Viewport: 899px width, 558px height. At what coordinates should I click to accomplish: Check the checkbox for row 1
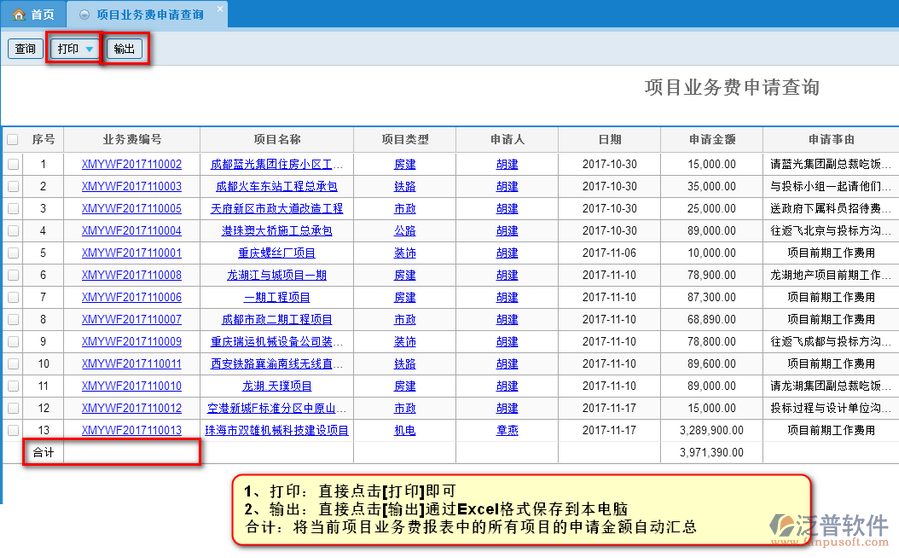pos(13,164)
